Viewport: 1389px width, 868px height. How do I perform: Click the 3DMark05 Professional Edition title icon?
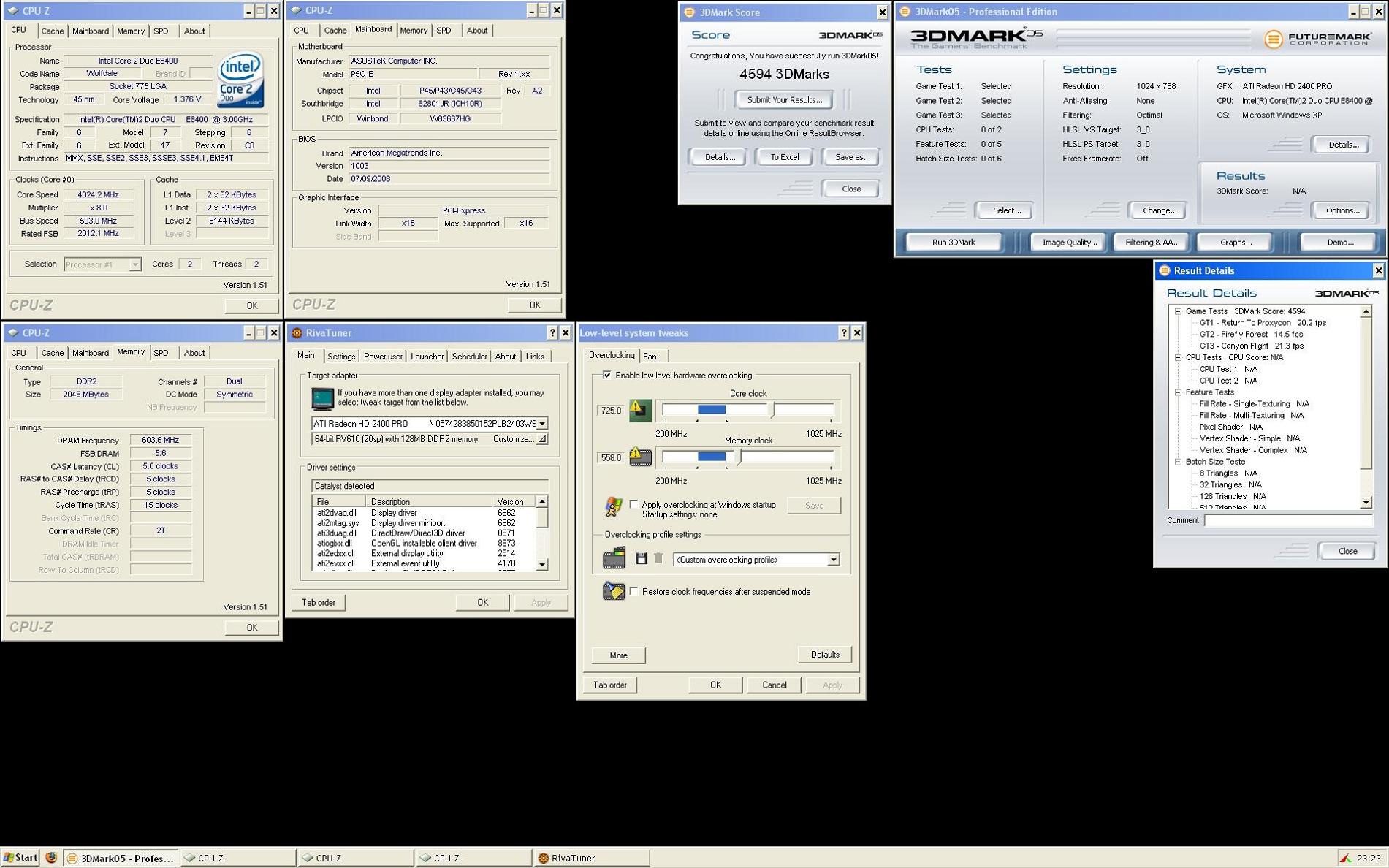point(905,12)
